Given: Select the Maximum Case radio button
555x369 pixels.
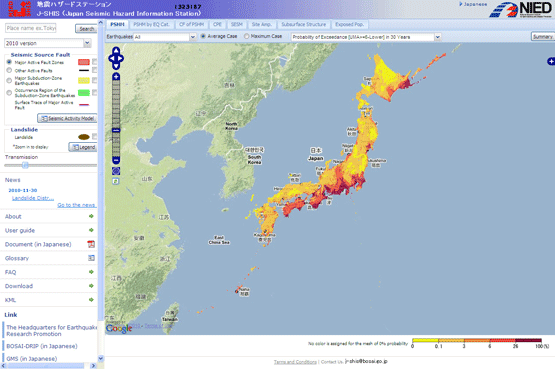Looking at the screenshot, I should pyautogui.click(x=247, y=36).
